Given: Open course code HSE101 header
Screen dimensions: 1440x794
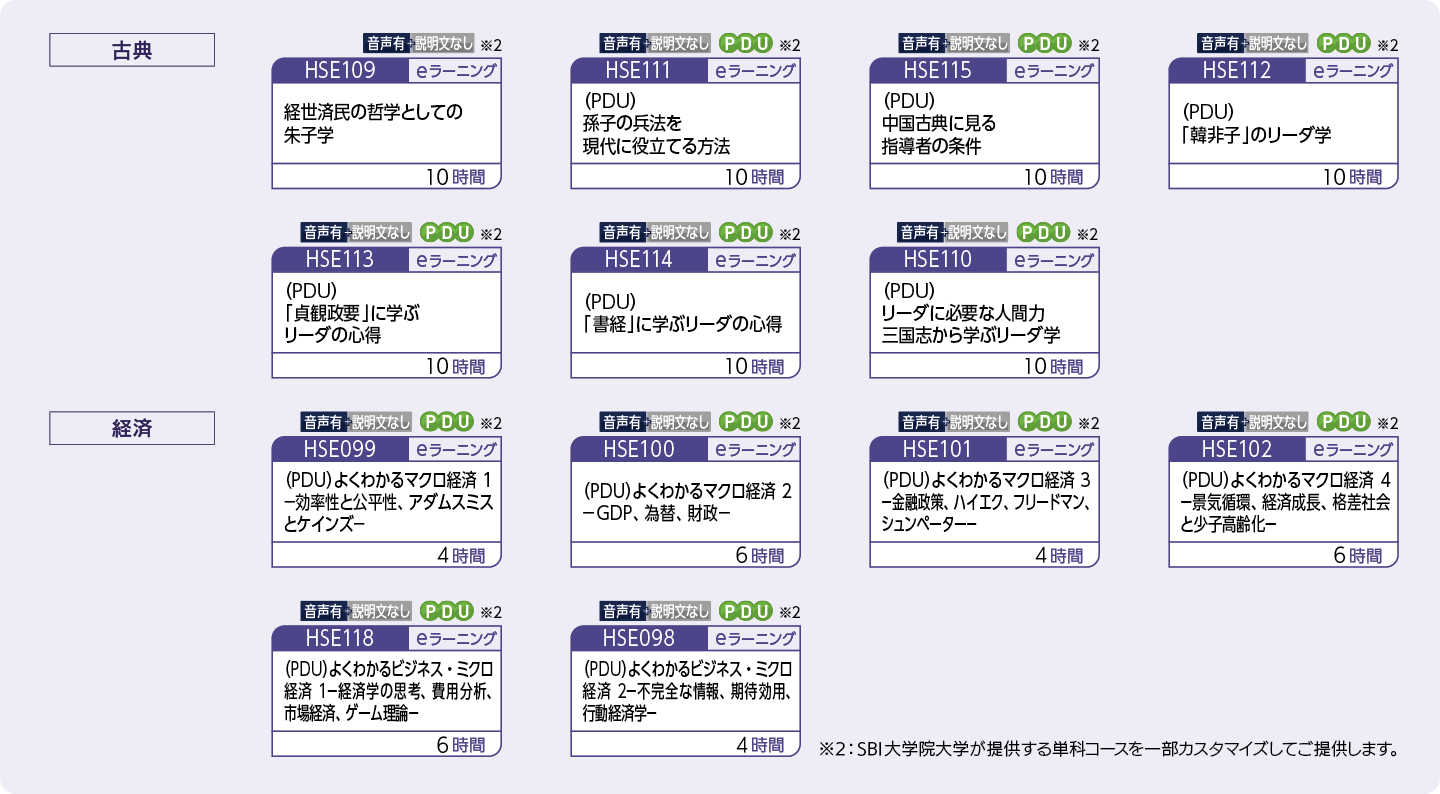Looking at the screenshot, I should pos(937,450).
